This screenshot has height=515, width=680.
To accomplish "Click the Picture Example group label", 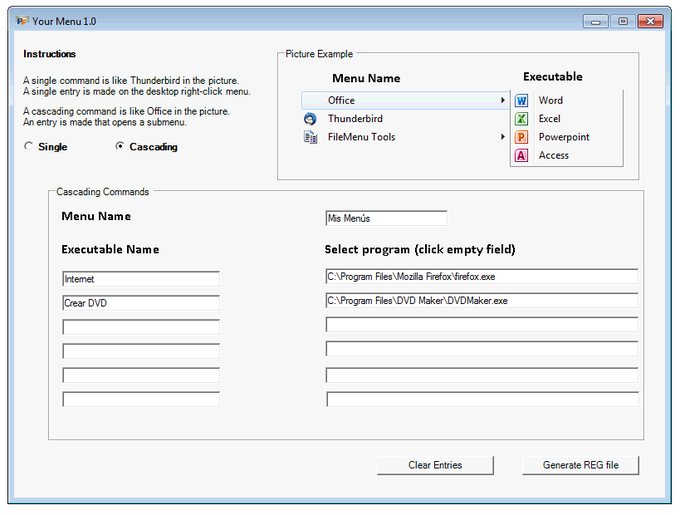I will tap(319, 54).
